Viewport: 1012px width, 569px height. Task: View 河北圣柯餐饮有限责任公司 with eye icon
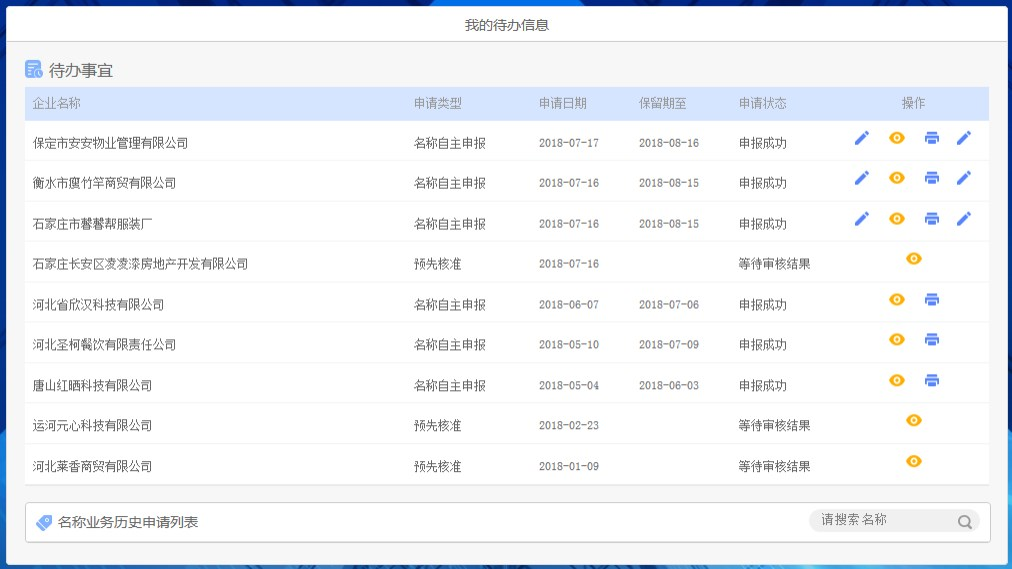pos(897,340)
